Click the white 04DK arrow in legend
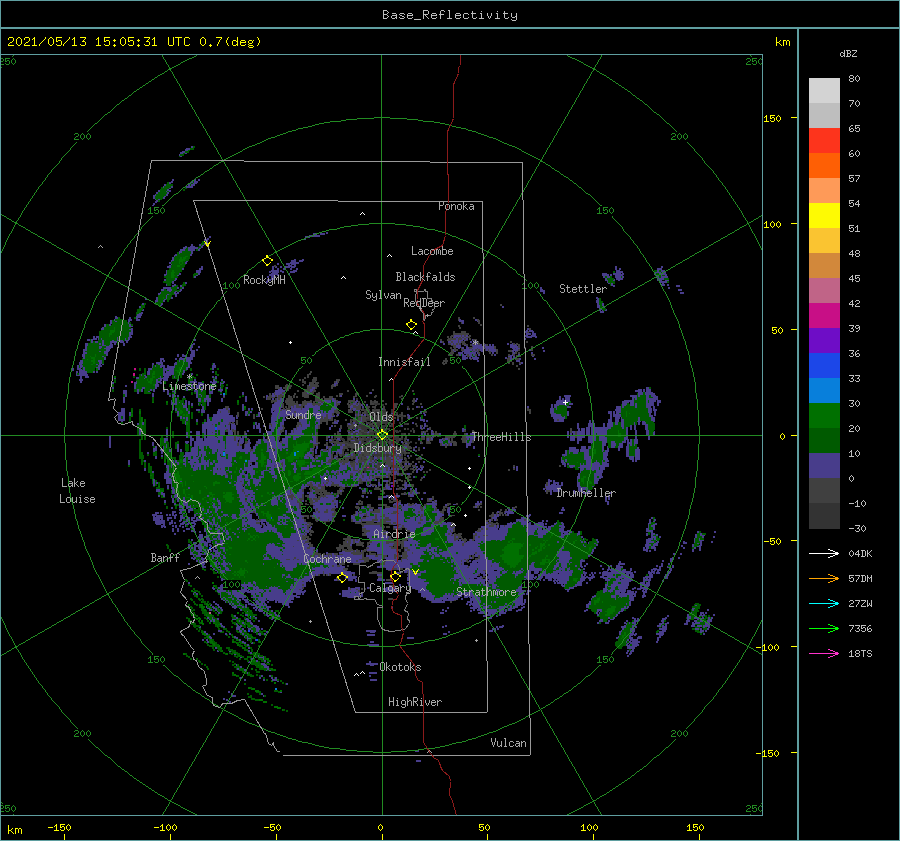 824,553
